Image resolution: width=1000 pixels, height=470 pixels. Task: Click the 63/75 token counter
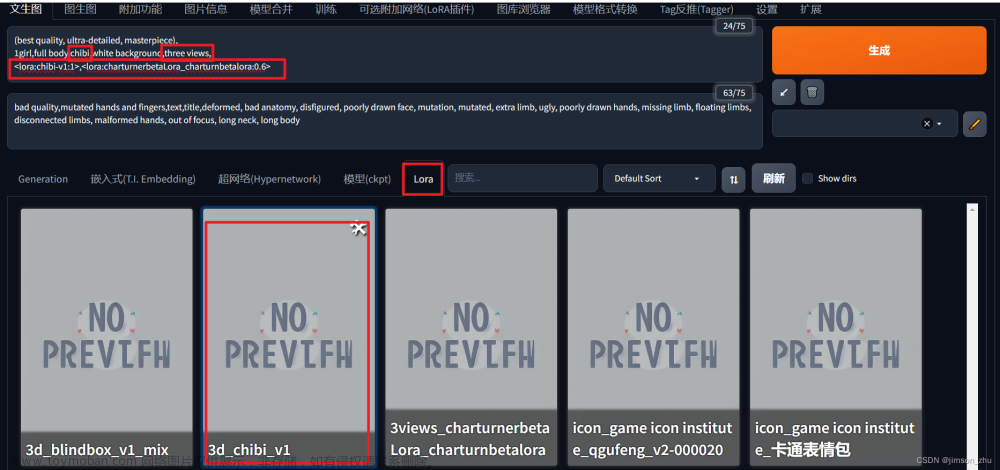point(733,93)
